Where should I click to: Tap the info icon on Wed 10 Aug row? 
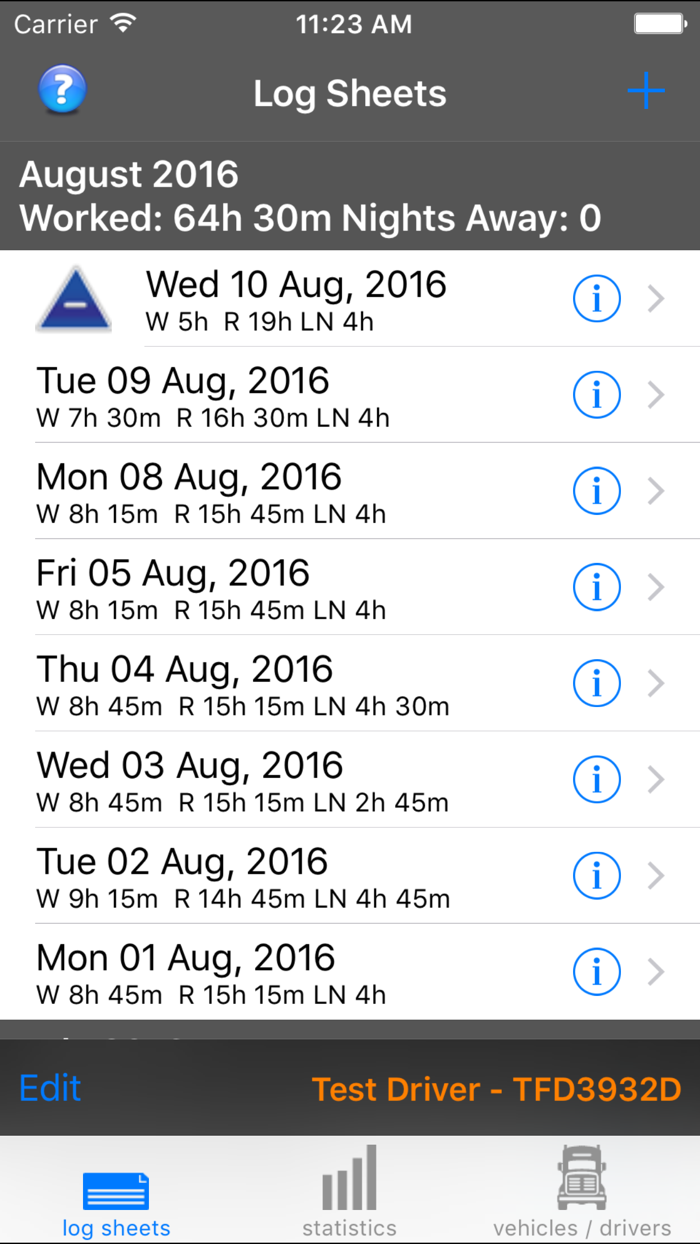597,298
